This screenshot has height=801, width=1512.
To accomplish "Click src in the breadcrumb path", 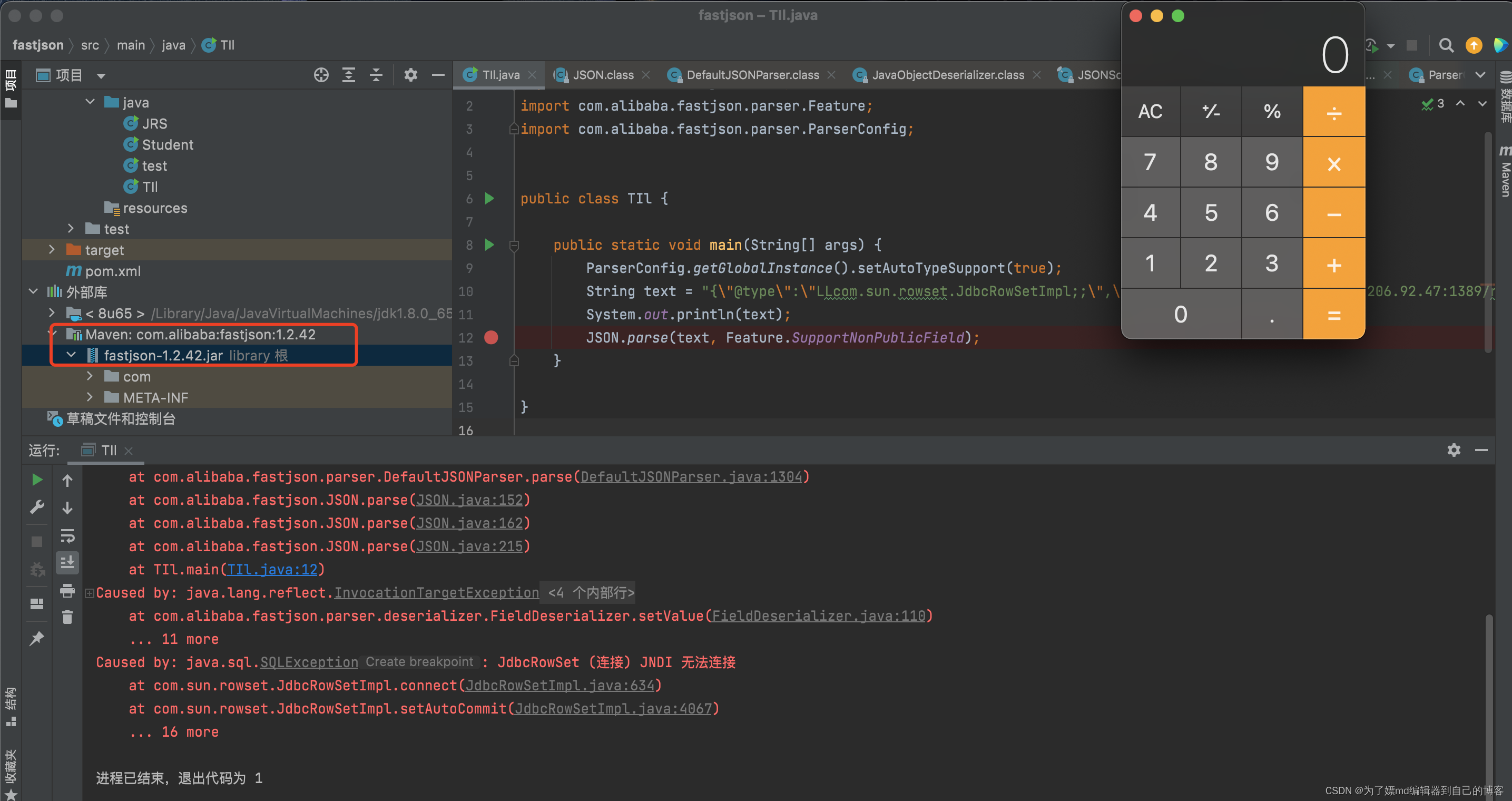I will tap(90, 45).
